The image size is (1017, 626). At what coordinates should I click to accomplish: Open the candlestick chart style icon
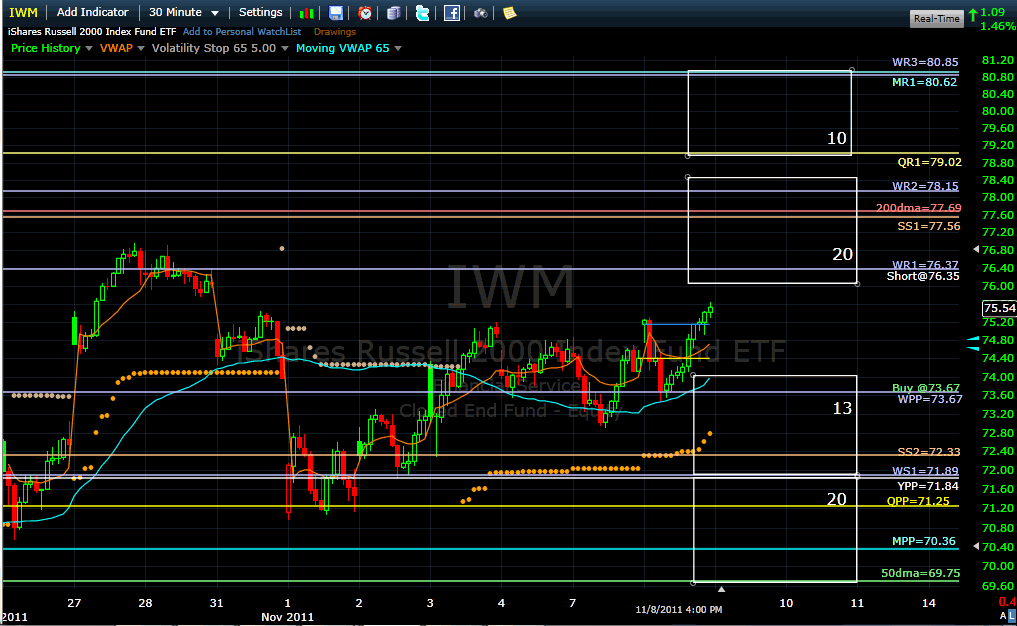[x=307, y=13]
